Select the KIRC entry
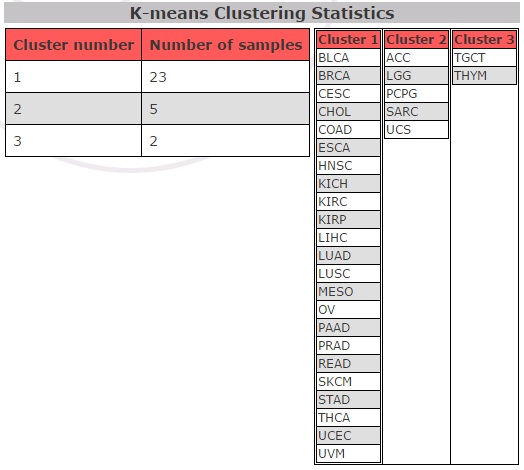The height and width of the screenshot is (470, 524). click(348, 202)
